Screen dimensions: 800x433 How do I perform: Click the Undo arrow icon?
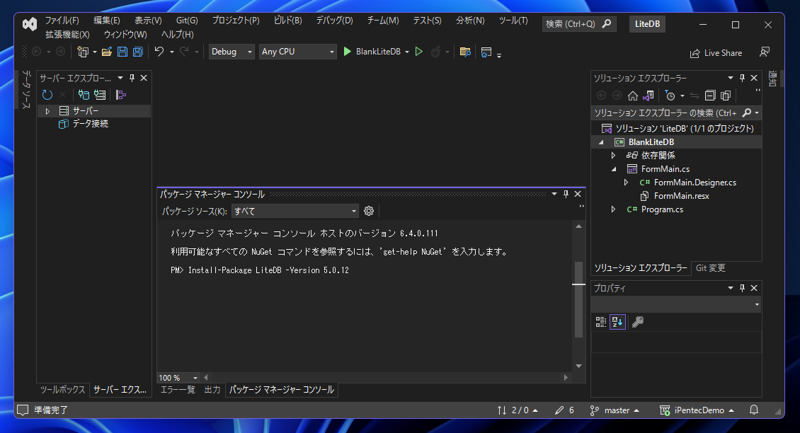[x=159, y=52]
